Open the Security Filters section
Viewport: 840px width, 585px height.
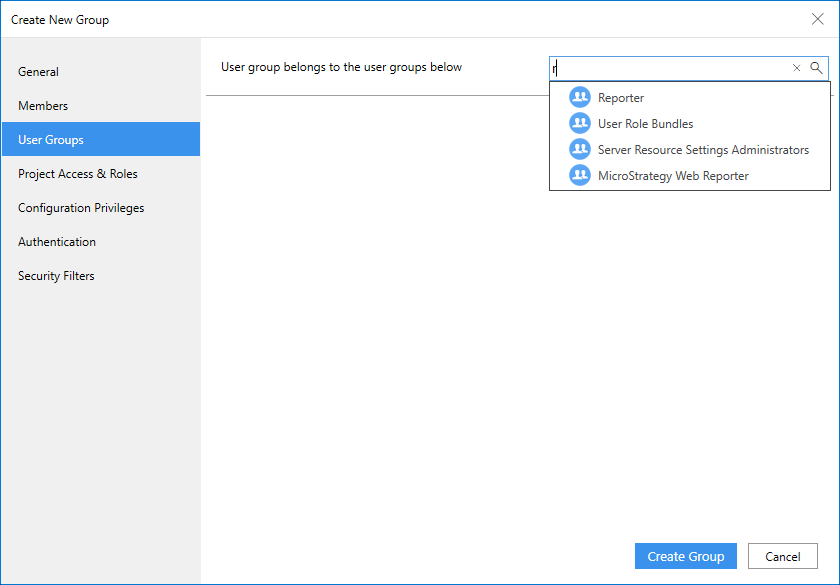tap(56, 276)
